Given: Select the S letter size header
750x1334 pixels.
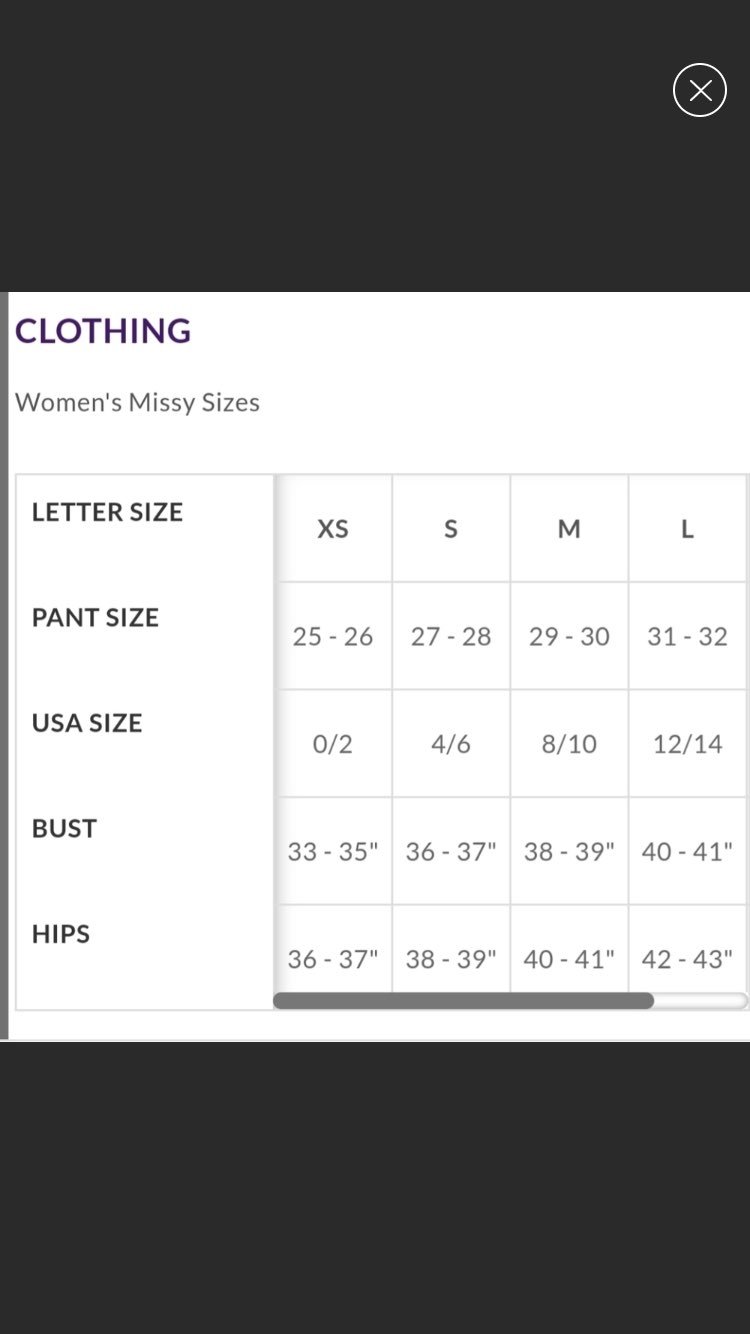Looking at the screenshot, I should [451, 529].
